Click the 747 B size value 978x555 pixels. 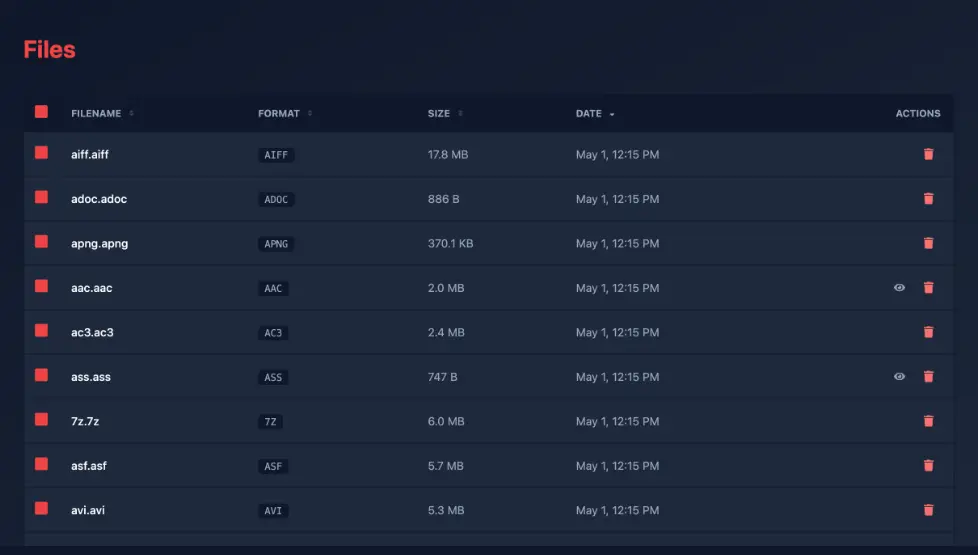442,377
